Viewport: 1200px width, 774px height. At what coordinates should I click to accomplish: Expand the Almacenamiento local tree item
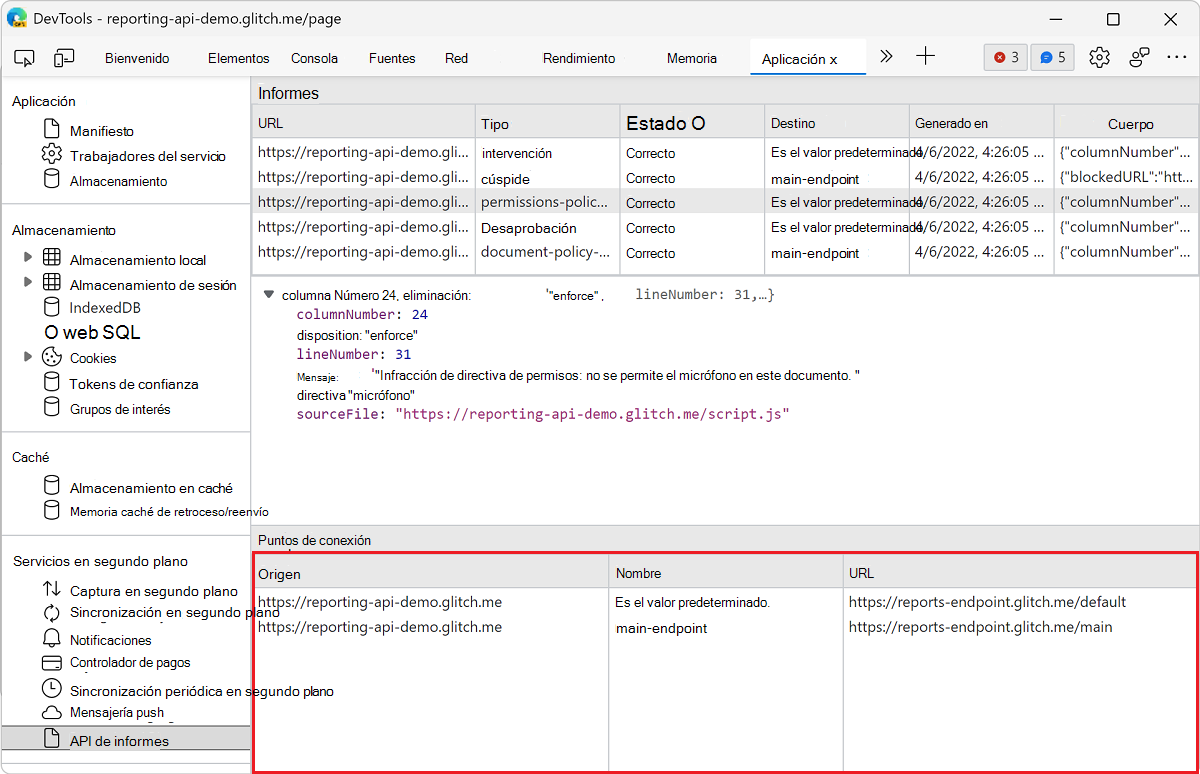tap(29, 259)
